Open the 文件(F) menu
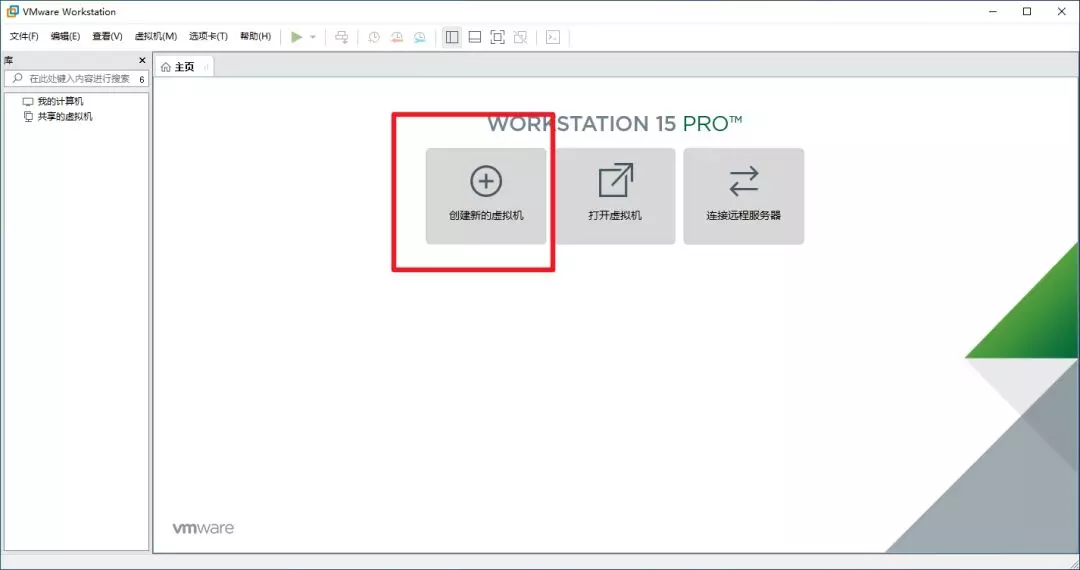This screenshot has height=570, width=1080. click(x=24, y=37)
